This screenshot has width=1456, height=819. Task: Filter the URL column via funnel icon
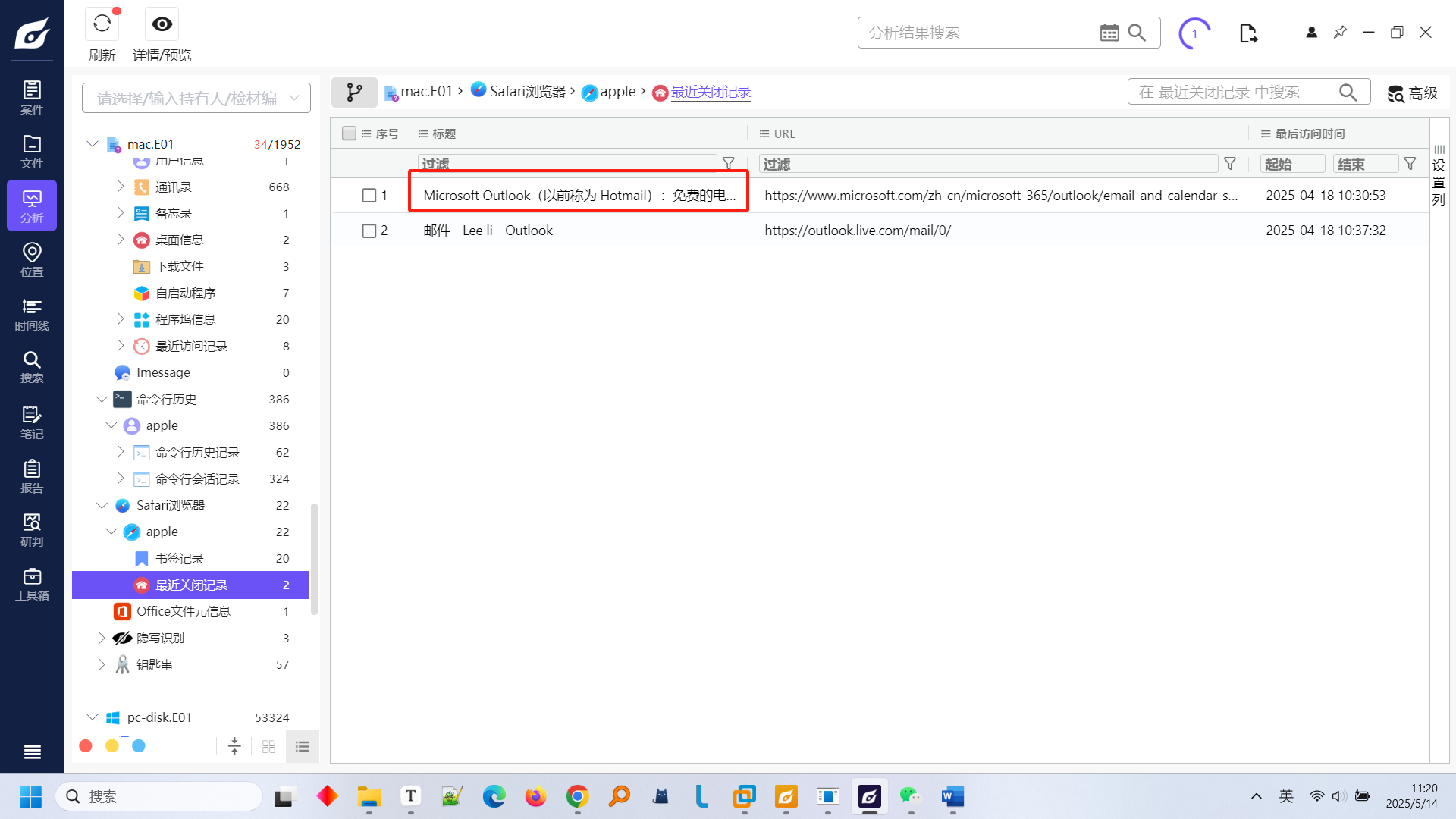1230,163
